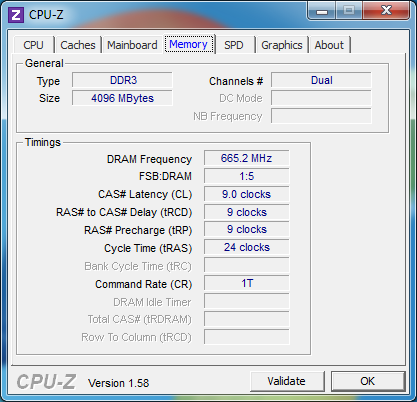Click the OK button
417x402 pixels.
pyautogui.click(x=368, y=381)
